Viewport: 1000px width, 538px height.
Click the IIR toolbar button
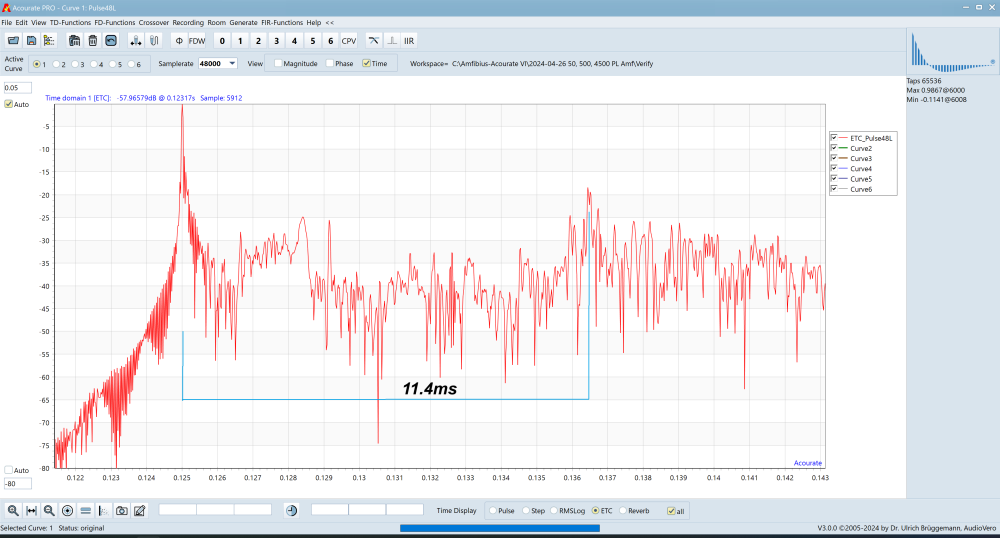pos(409,41)
